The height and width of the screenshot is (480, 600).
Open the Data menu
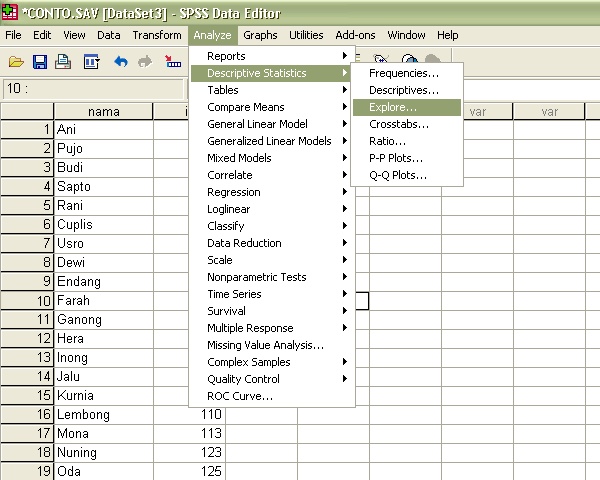(109, 35)
